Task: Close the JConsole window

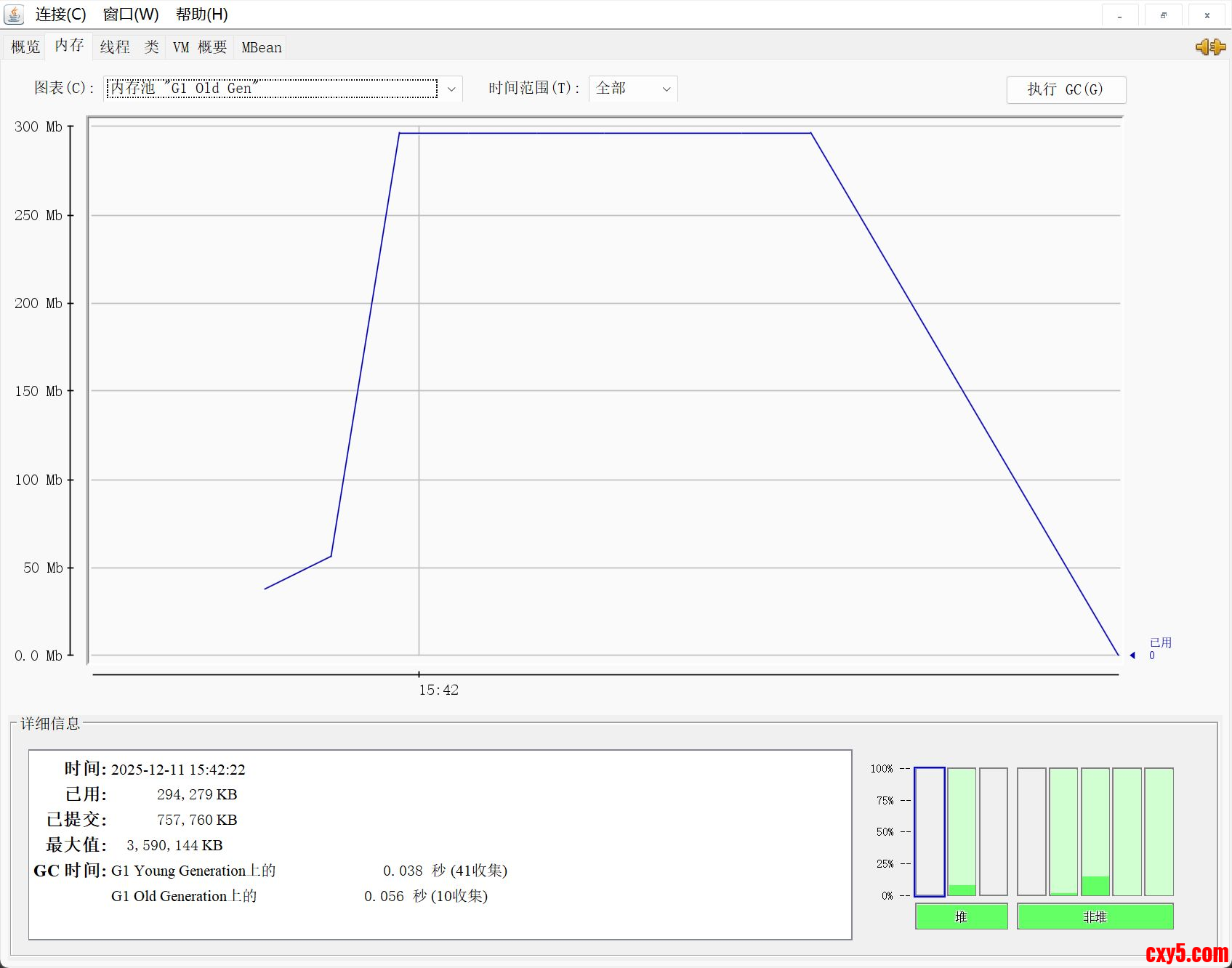Action: click(1207, 15)
